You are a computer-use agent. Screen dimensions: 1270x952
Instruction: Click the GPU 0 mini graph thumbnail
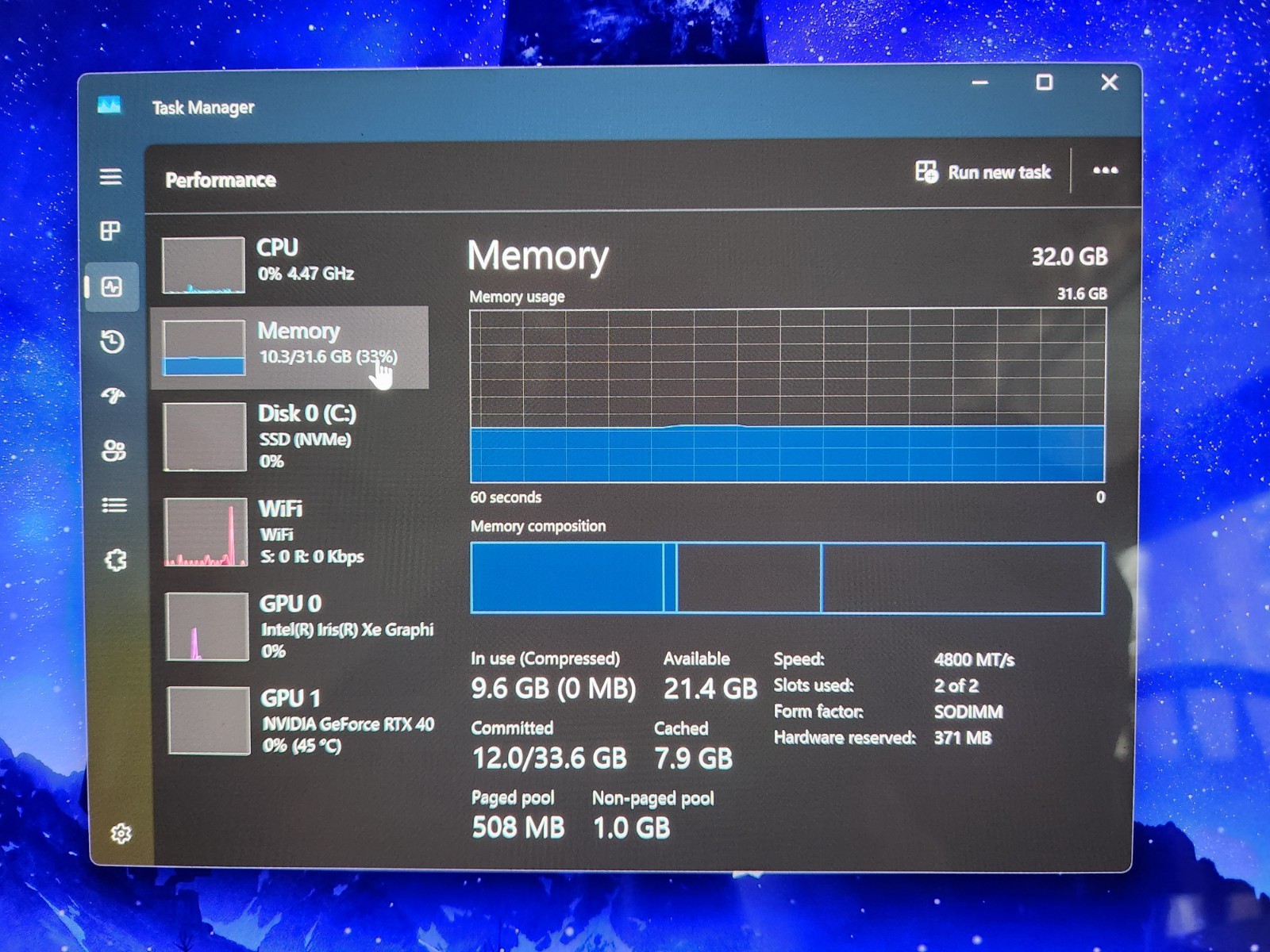[207, 627]
